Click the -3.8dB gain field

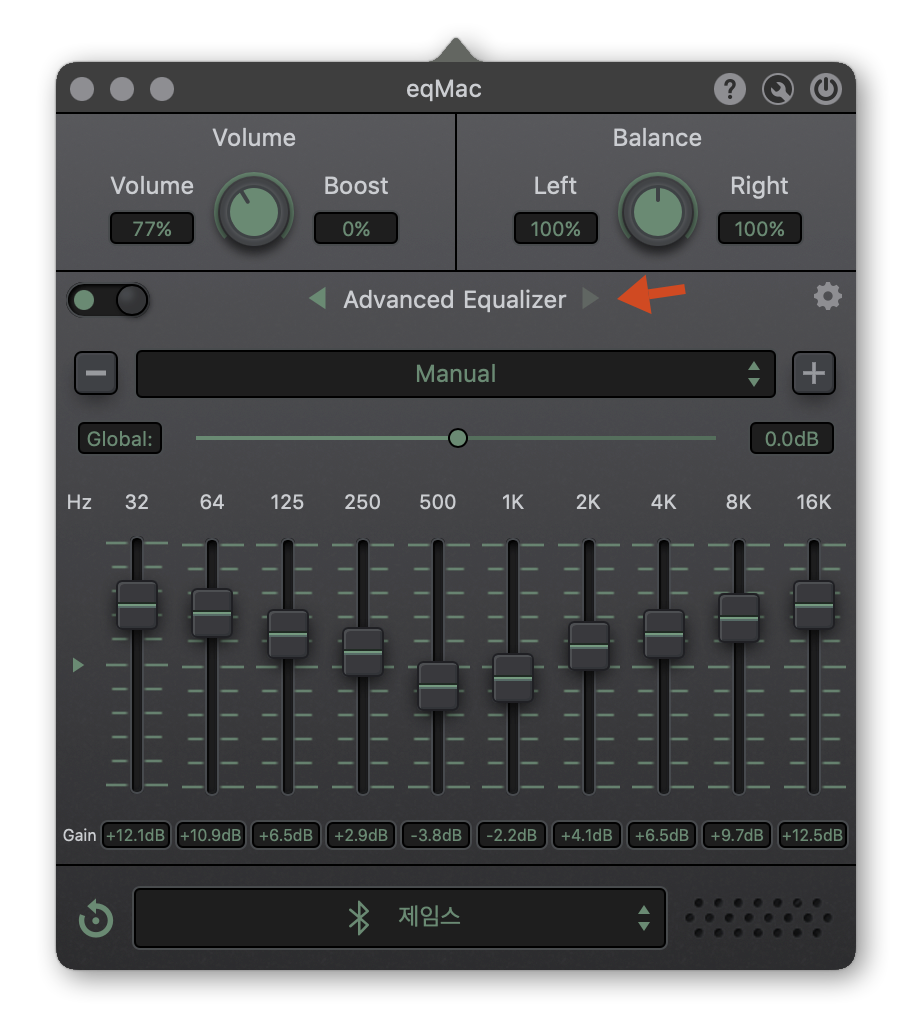pos(436,835)
